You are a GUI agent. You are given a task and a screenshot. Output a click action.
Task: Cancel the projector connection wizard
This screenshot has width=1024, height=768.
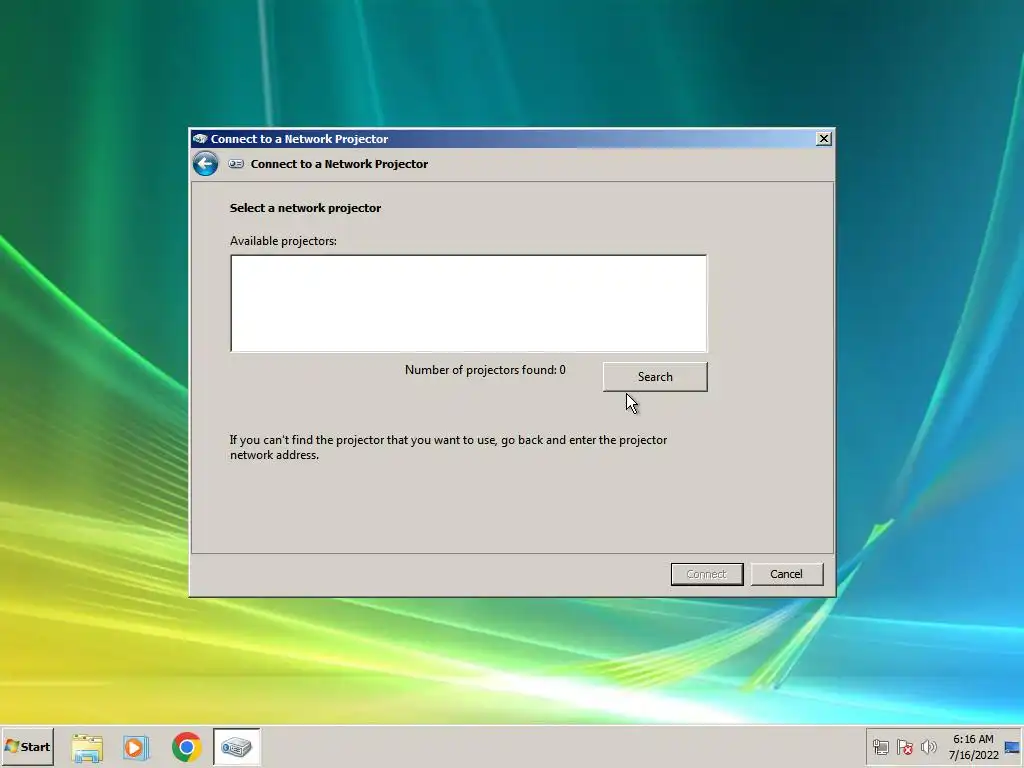click(786, 574)
